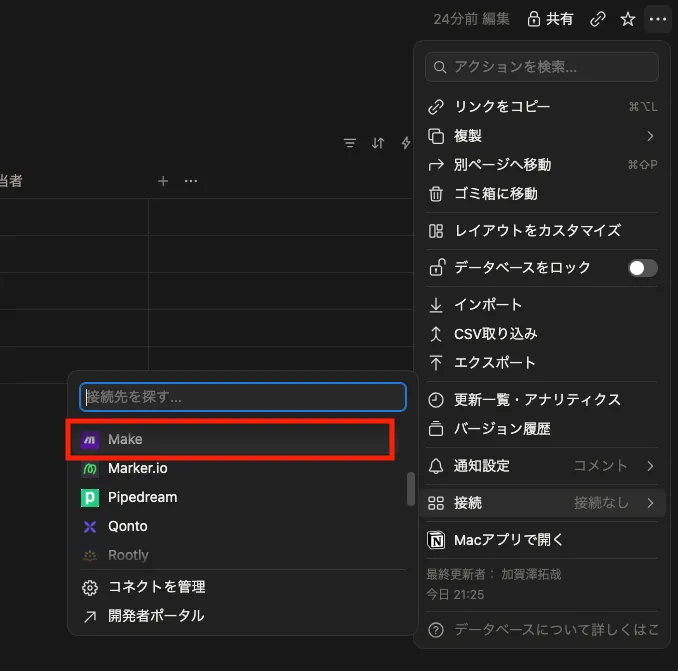The width and height of the screenshot is (678, 671).
Task: Open データベースについて詳しくはこ help link
Action: click(542, 629)
